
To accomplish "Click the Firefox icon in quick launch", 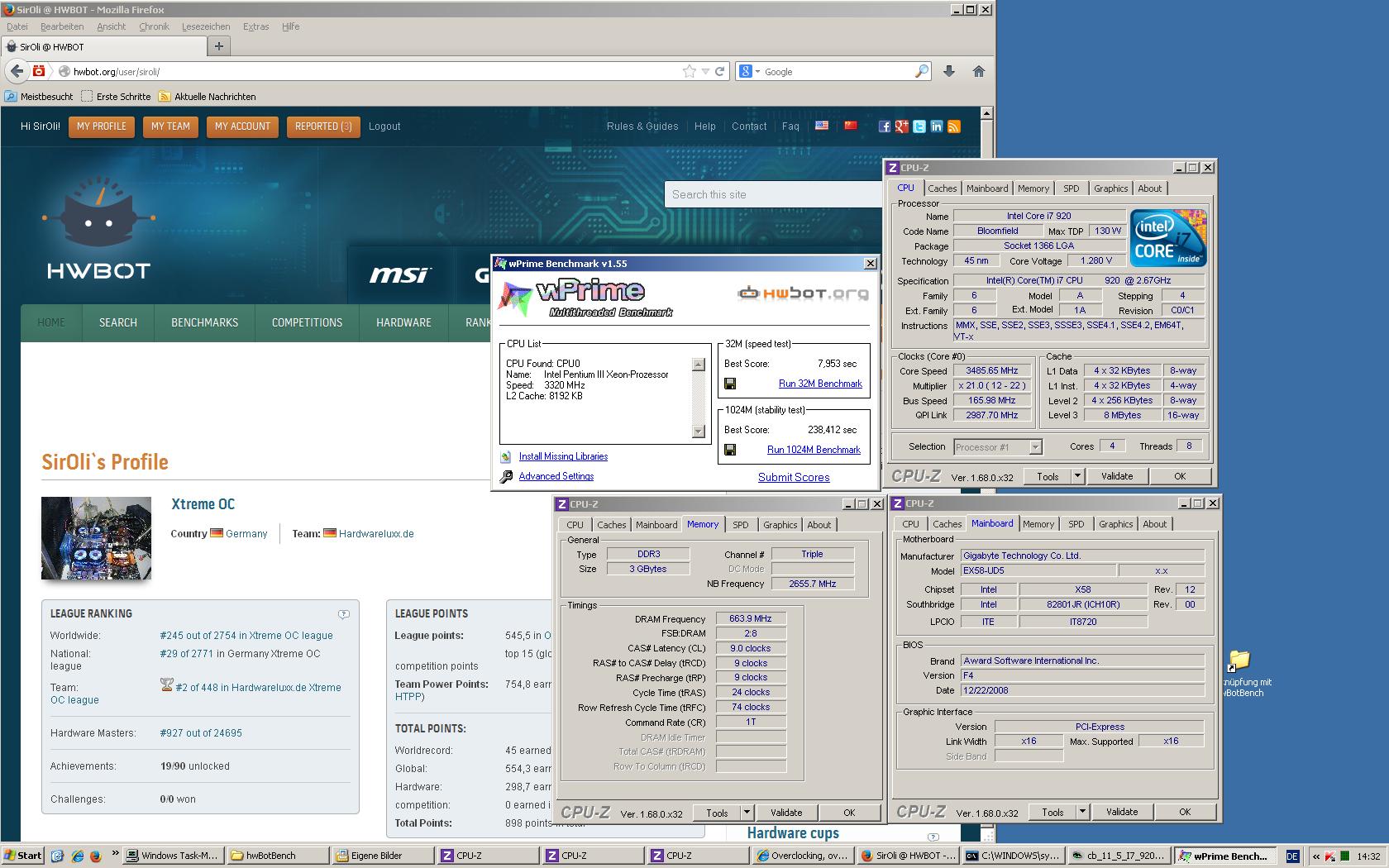I will click(x=95, y=856).
